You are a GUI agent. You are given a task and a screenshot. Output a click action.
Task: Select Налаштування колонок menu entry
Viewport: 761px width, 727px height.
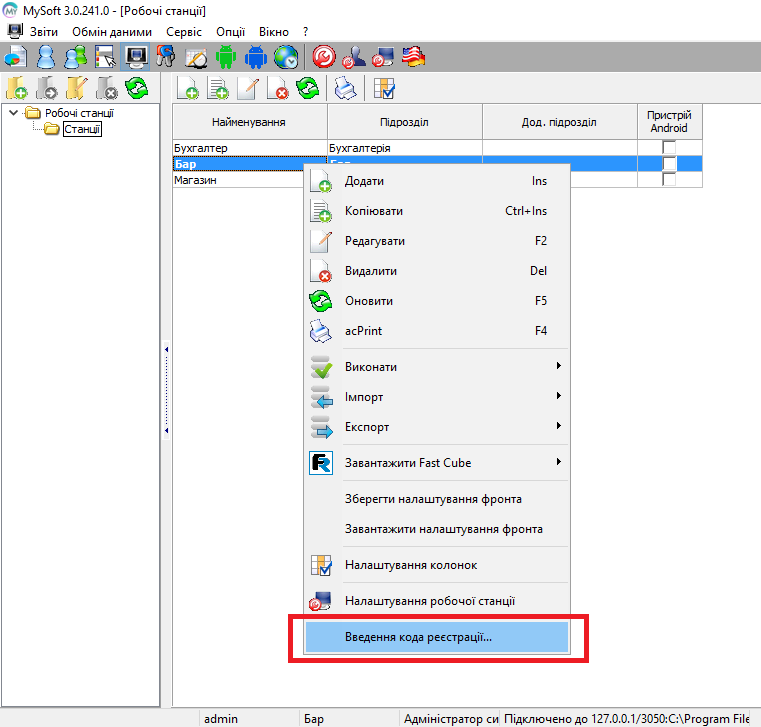pyautogui.click(x=437, y=565)
